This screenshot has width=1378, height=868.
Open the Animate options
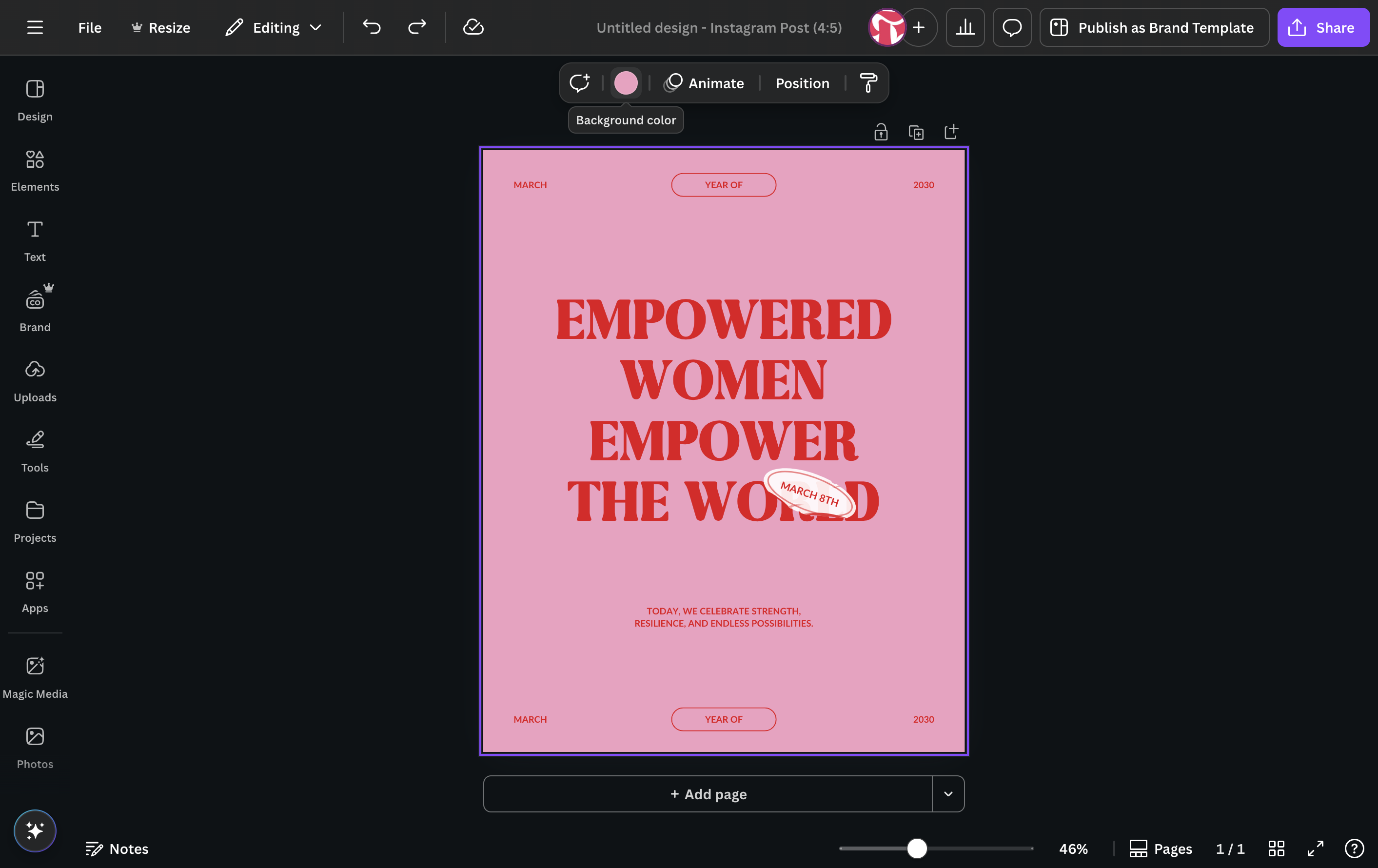[704, 83]
